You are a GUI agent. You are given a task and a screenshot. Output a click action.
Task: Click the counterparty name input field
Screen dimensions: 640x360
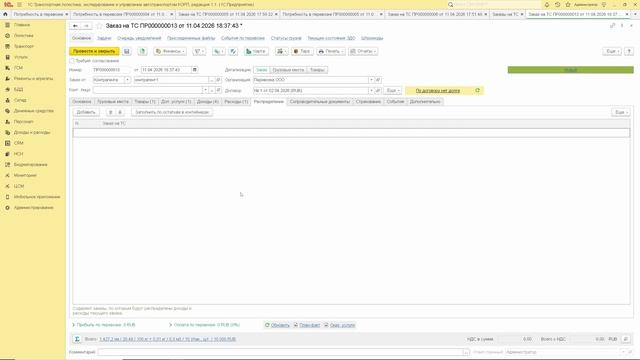pos(171,80)
